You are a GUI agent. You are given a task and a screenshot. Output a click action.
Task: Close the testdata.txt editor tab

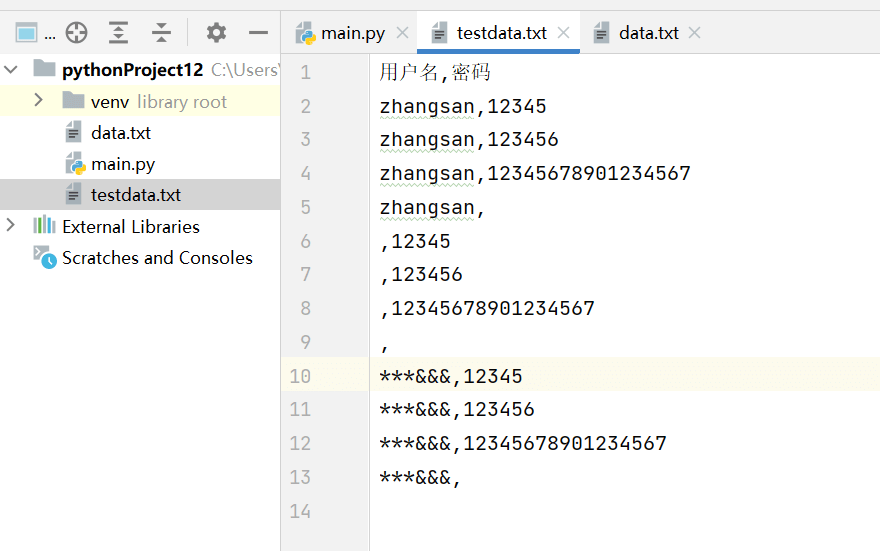click(563, 33)
